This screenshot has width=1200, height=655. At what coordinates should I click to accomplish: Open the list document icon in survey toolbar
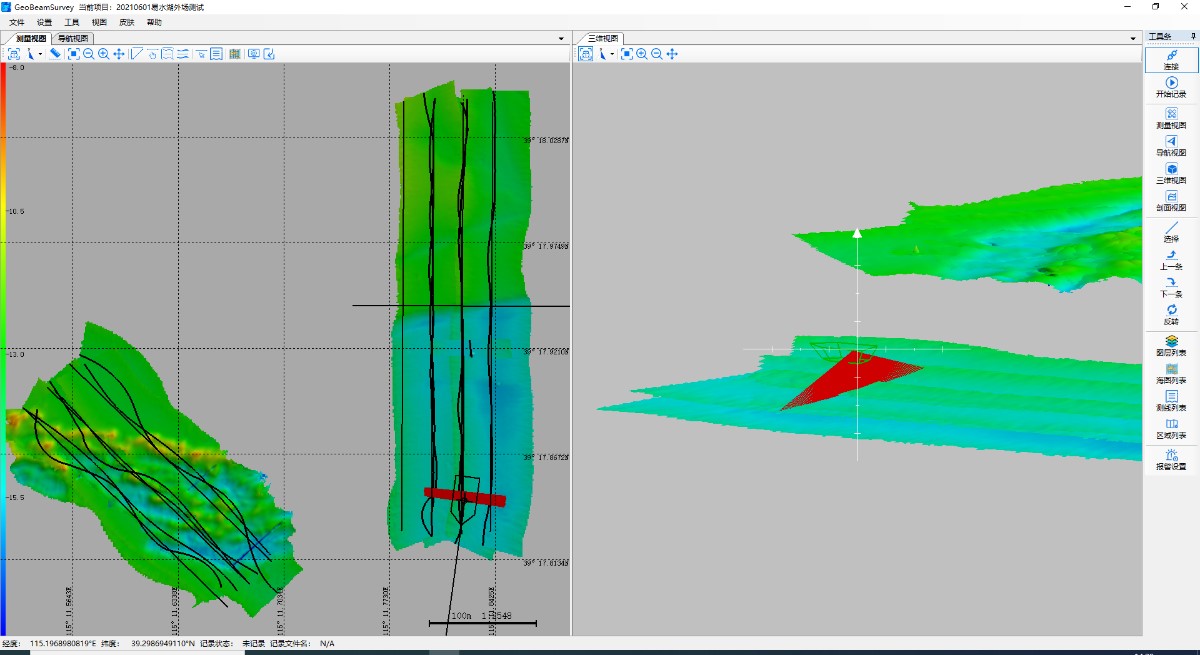click(x=216, y=54)
